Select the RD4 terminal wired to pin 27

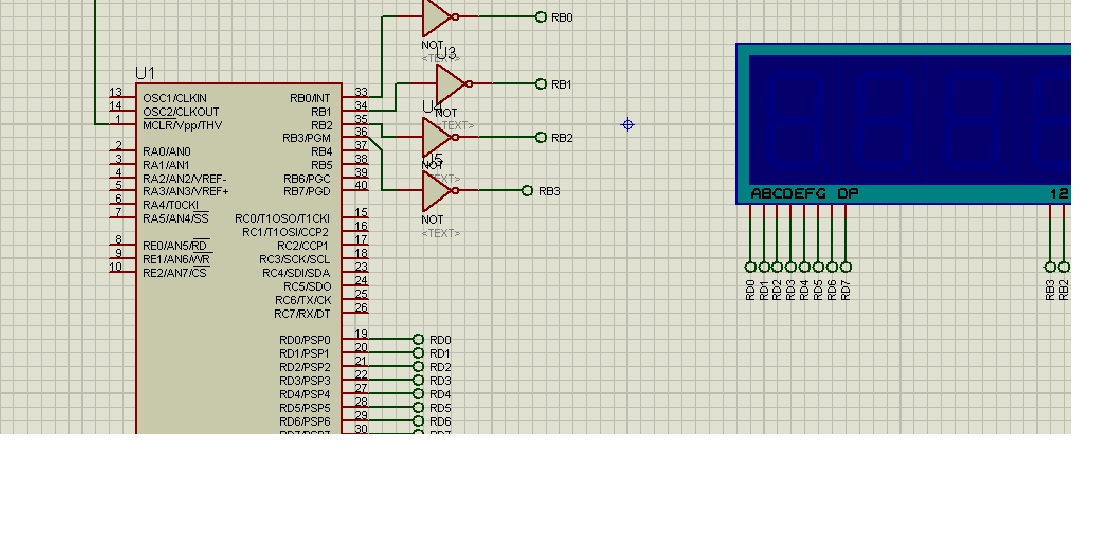coord(419,394)
